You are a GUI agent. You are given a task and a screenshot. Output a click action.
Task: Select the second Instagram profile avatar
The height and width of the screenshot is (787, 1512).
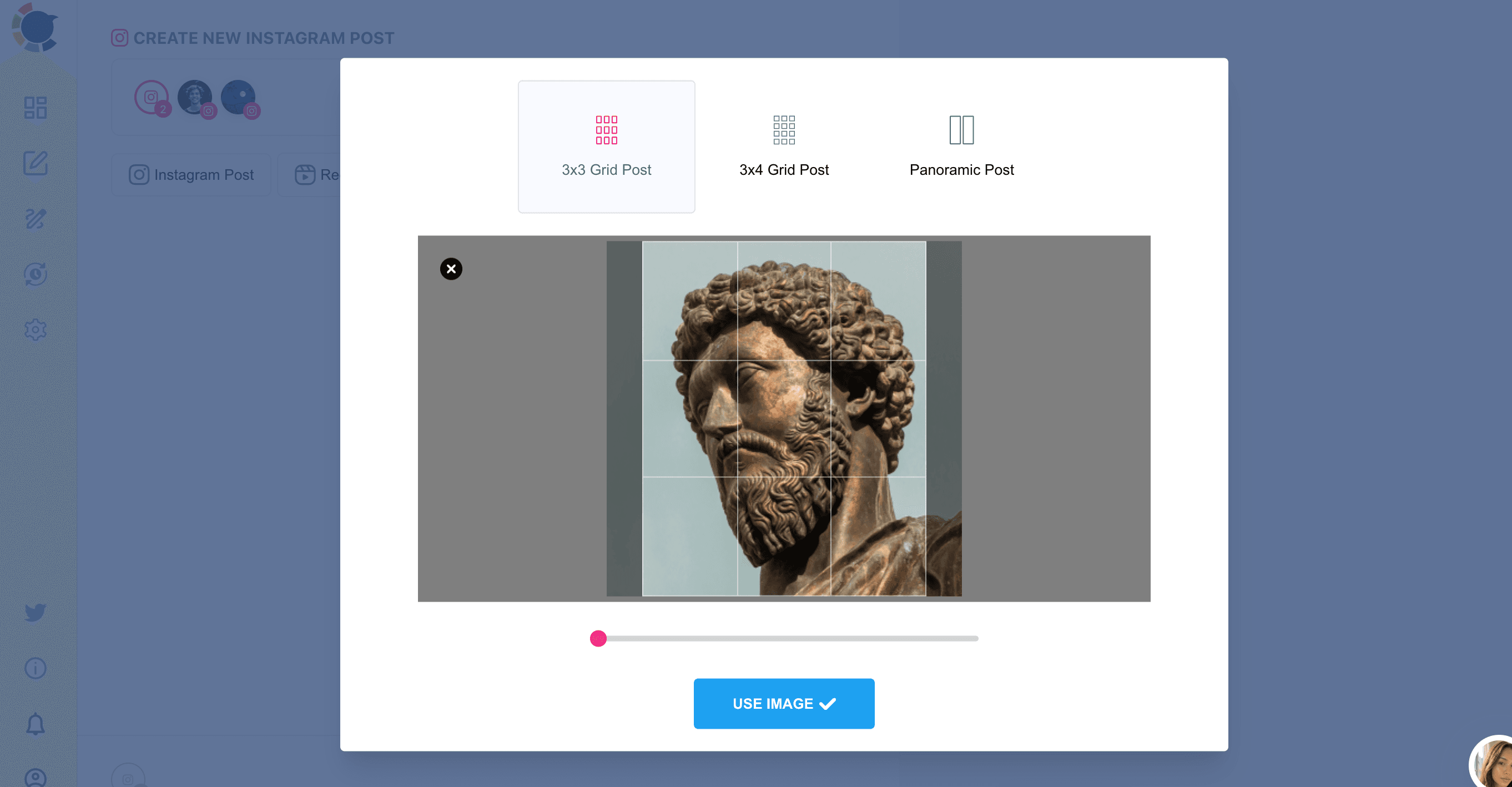tap(196, 99)
